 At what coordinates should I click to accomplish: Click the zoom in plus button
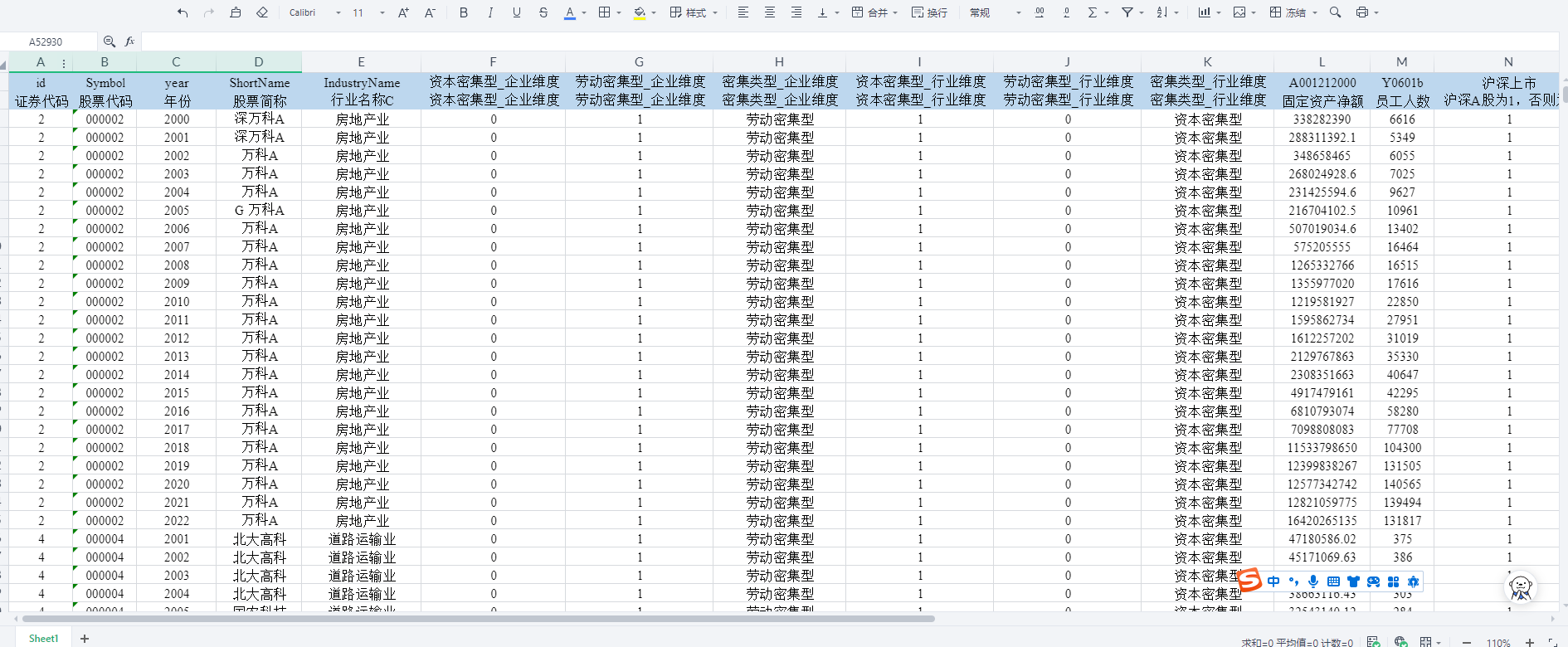pyautogui.click(x=1530, y=642)
